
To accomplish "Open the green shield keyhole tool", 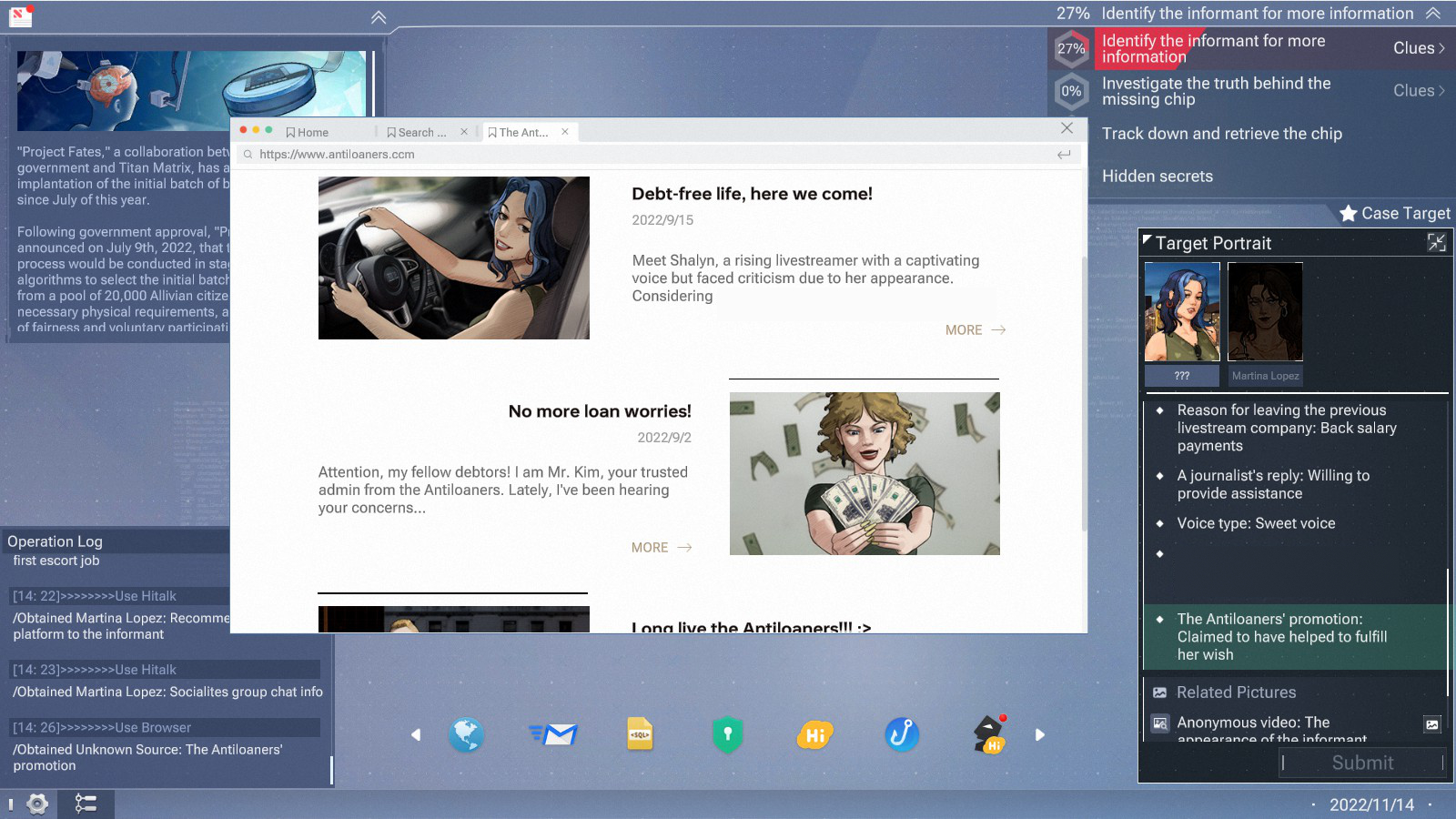I will click(x=727, y=734).
